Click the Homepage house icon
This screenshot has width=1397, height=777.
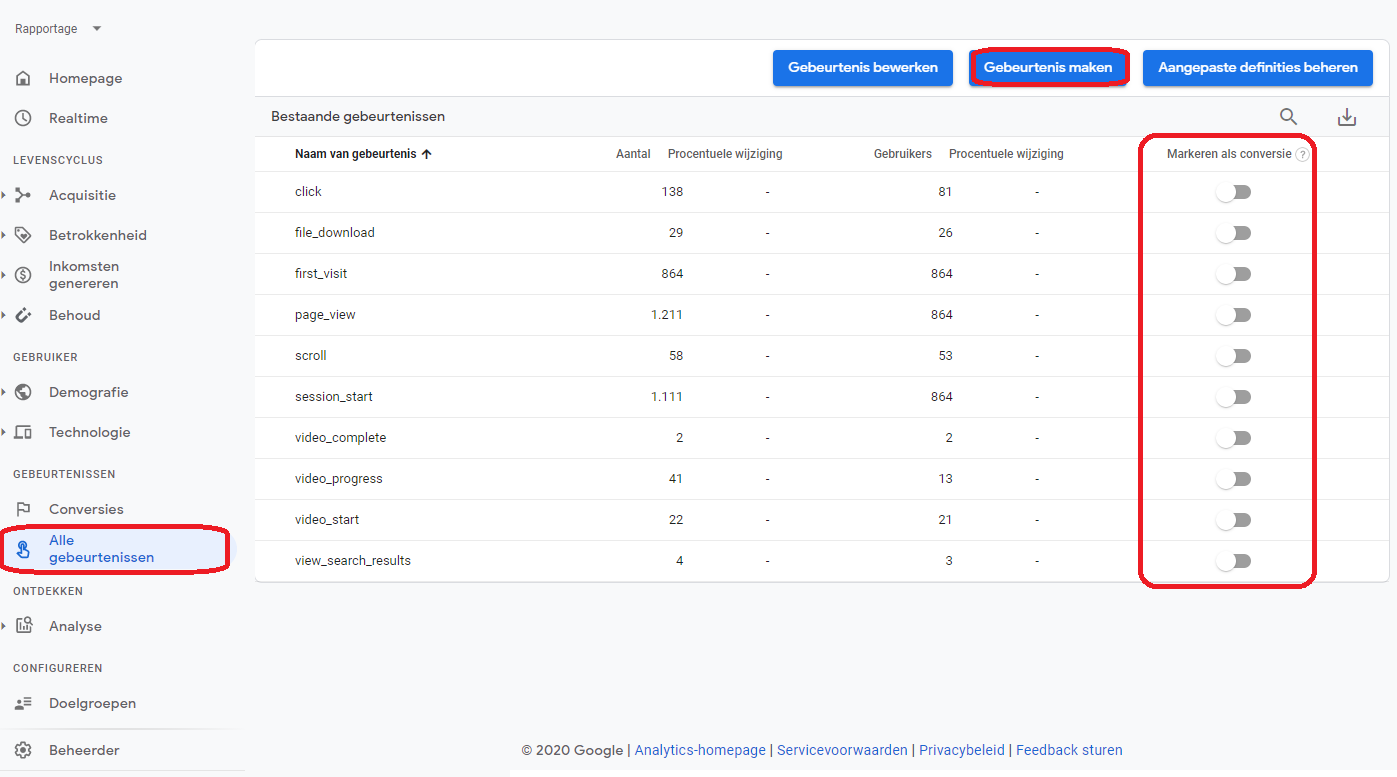[x=23, y=78]
